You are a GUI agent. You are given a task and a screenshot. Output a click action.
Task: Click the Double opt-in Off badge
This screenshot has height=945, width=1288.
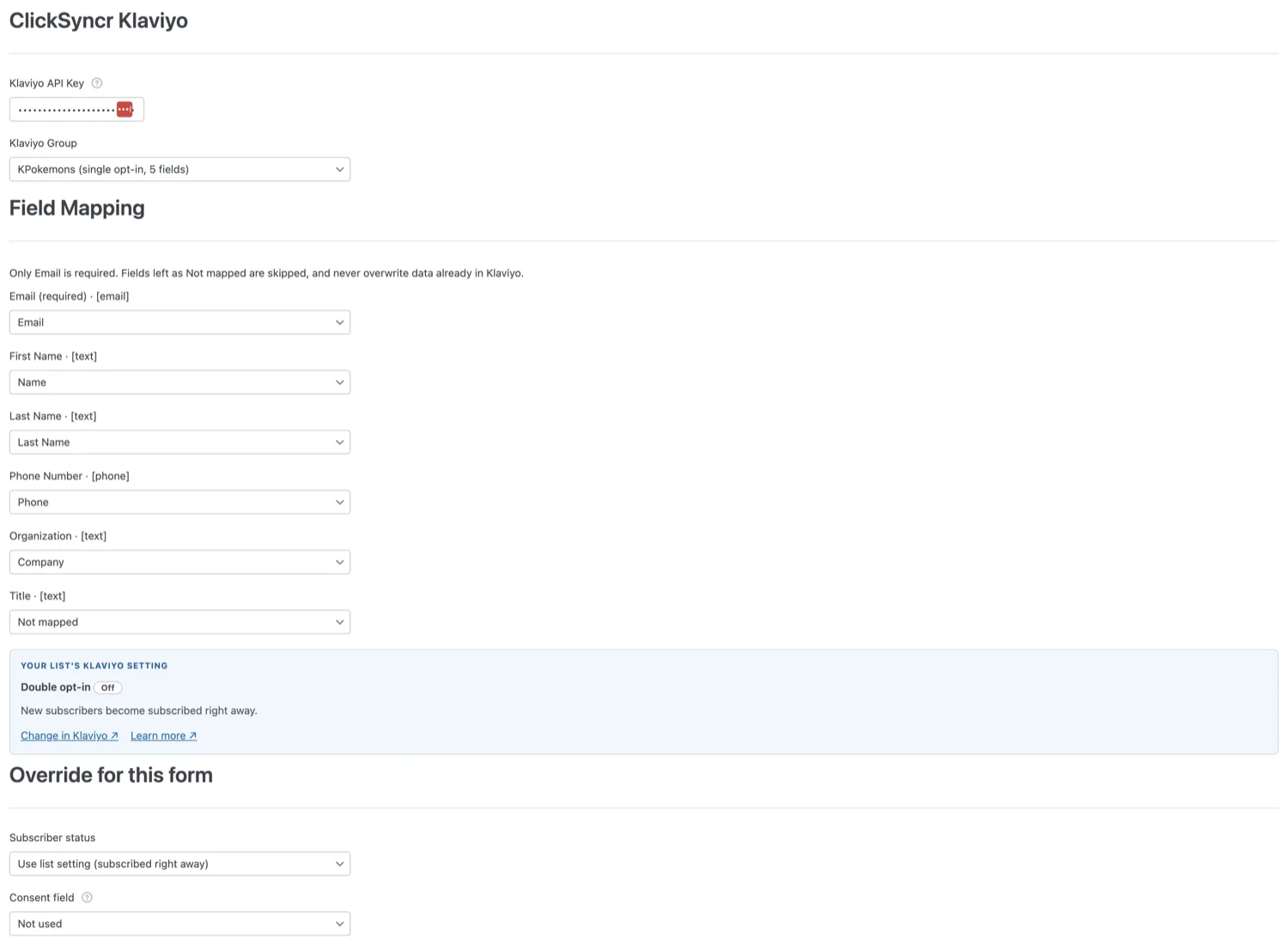click(108, 688)
